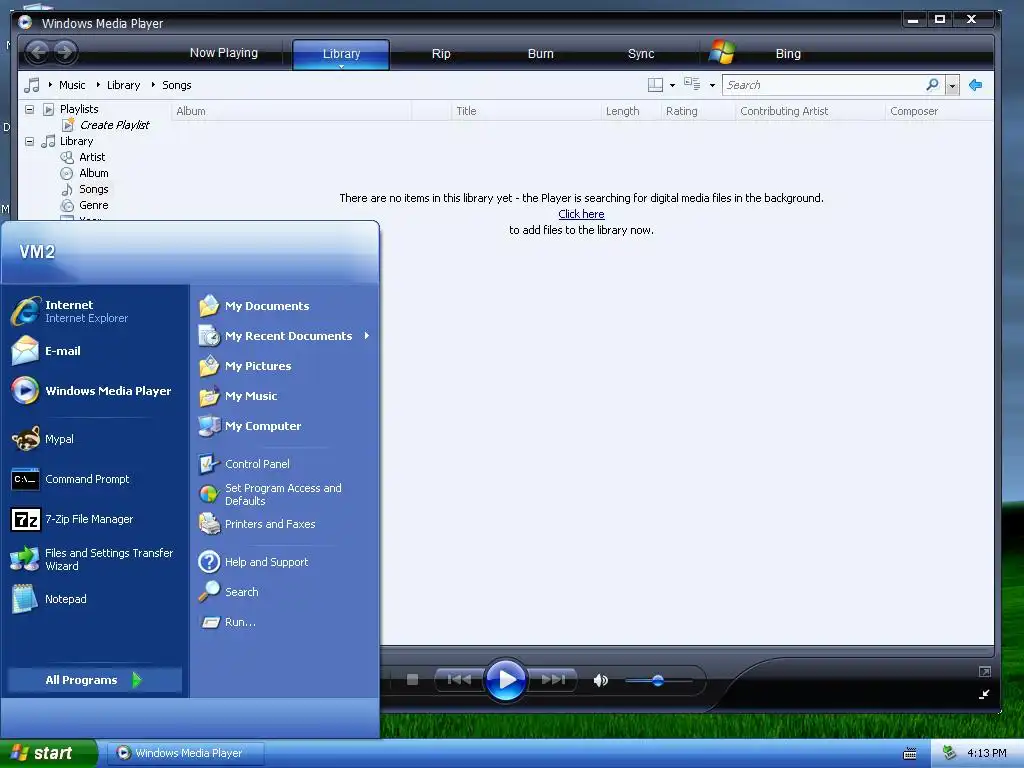The height and width of the screenshot is (768, 1024).
Task: Open the Layout options icon
Action: pyautogui.click(x=655, y=85)
